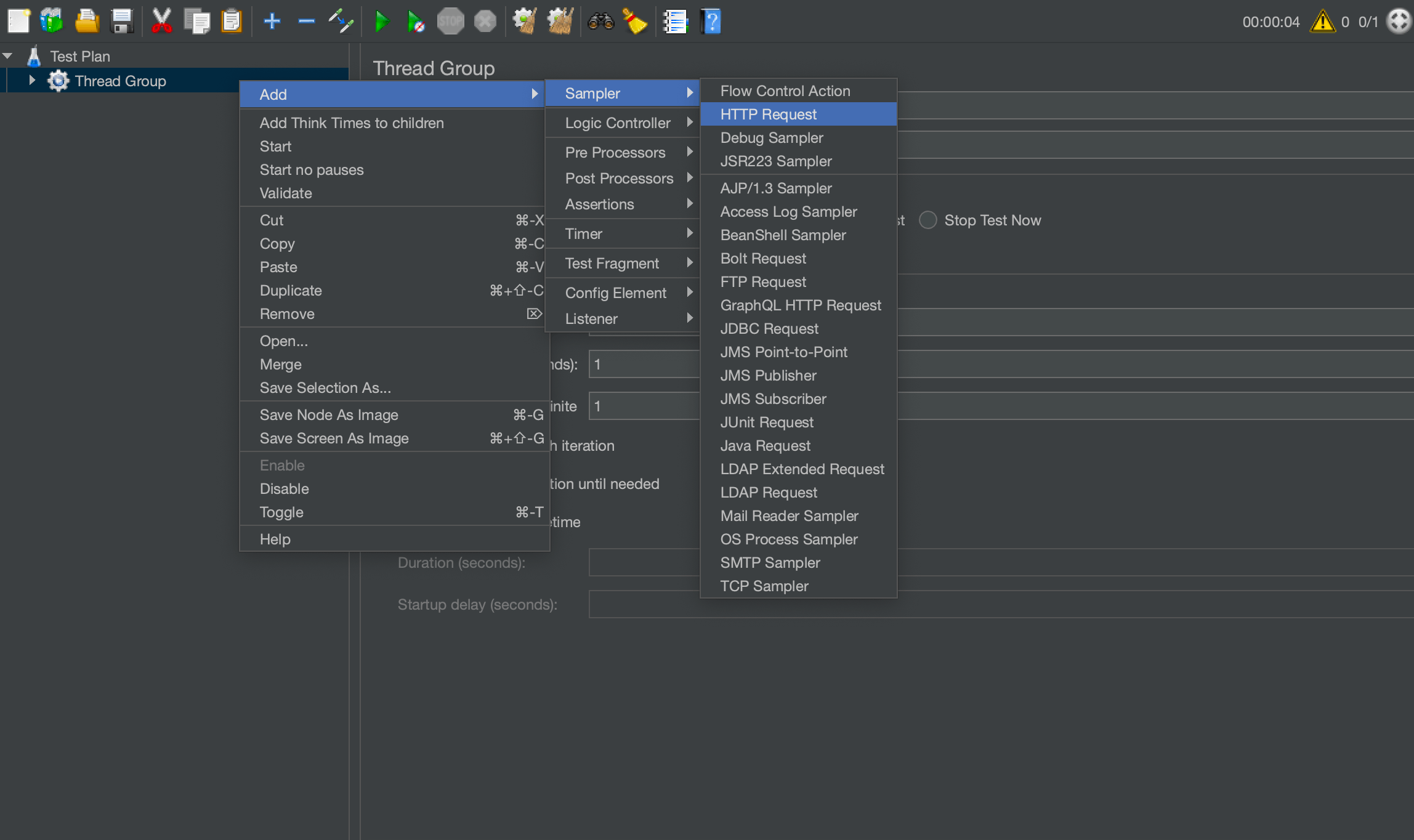
Task: Click the yellow warning log icon
Action: 1322,22
